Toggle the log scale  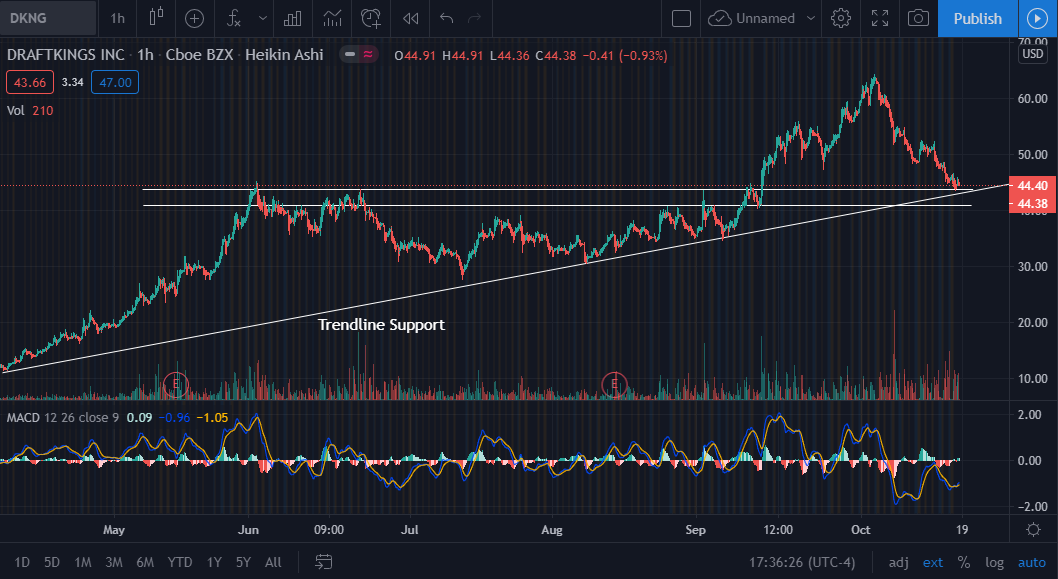(x=994, y=562)
